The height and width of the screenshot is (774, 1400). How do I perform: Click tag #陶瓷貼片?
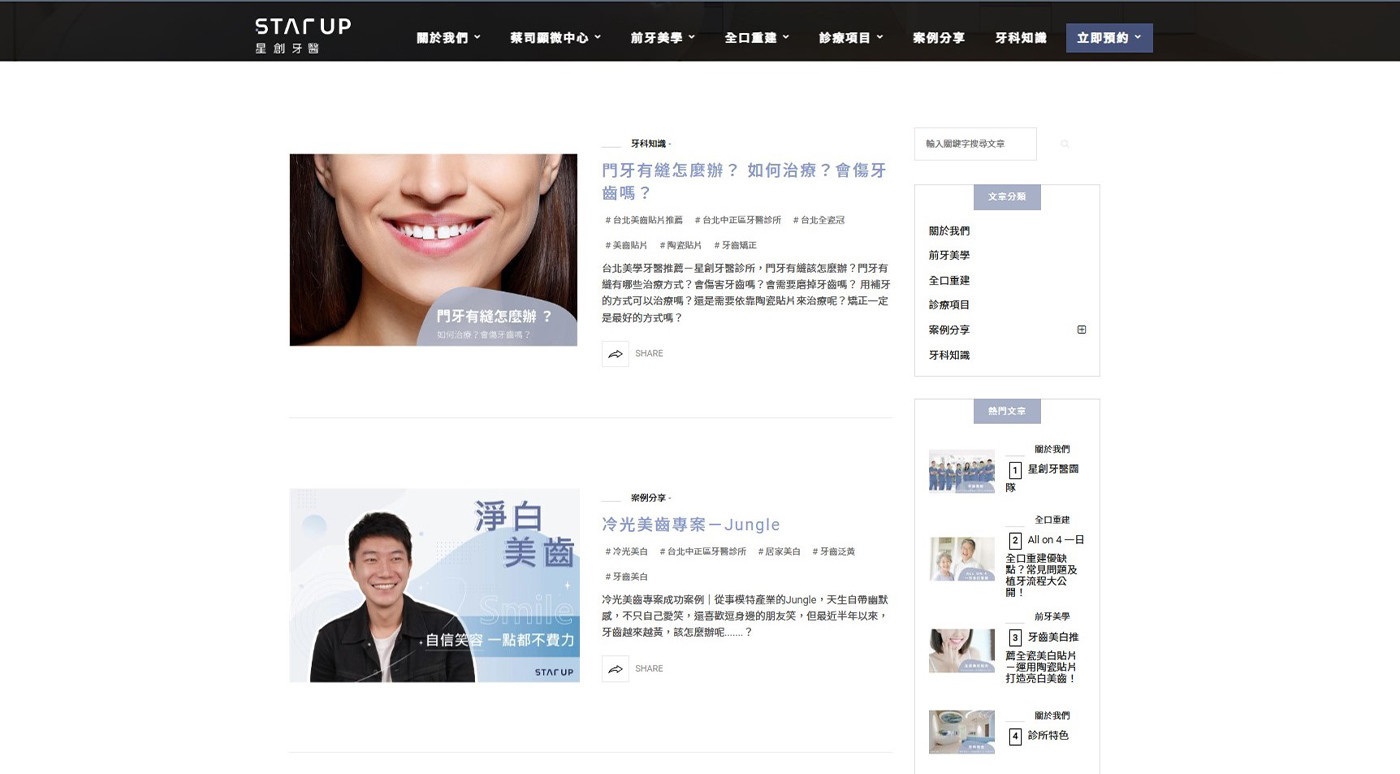680,245
